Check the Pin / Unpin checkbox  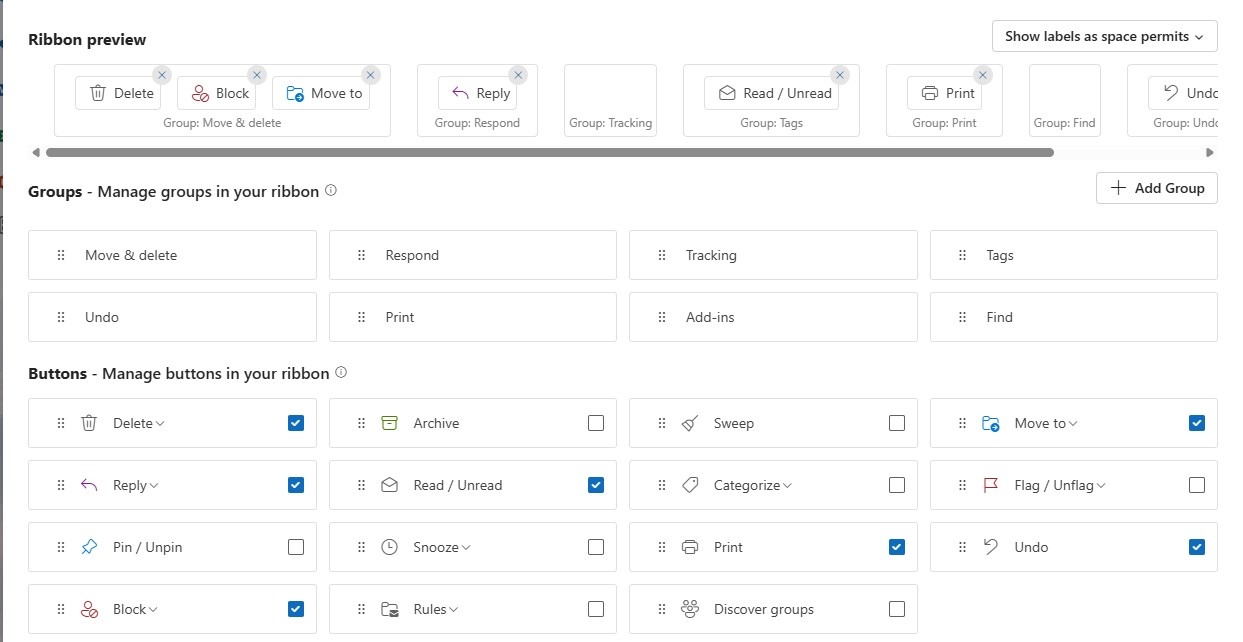point(296,547)
